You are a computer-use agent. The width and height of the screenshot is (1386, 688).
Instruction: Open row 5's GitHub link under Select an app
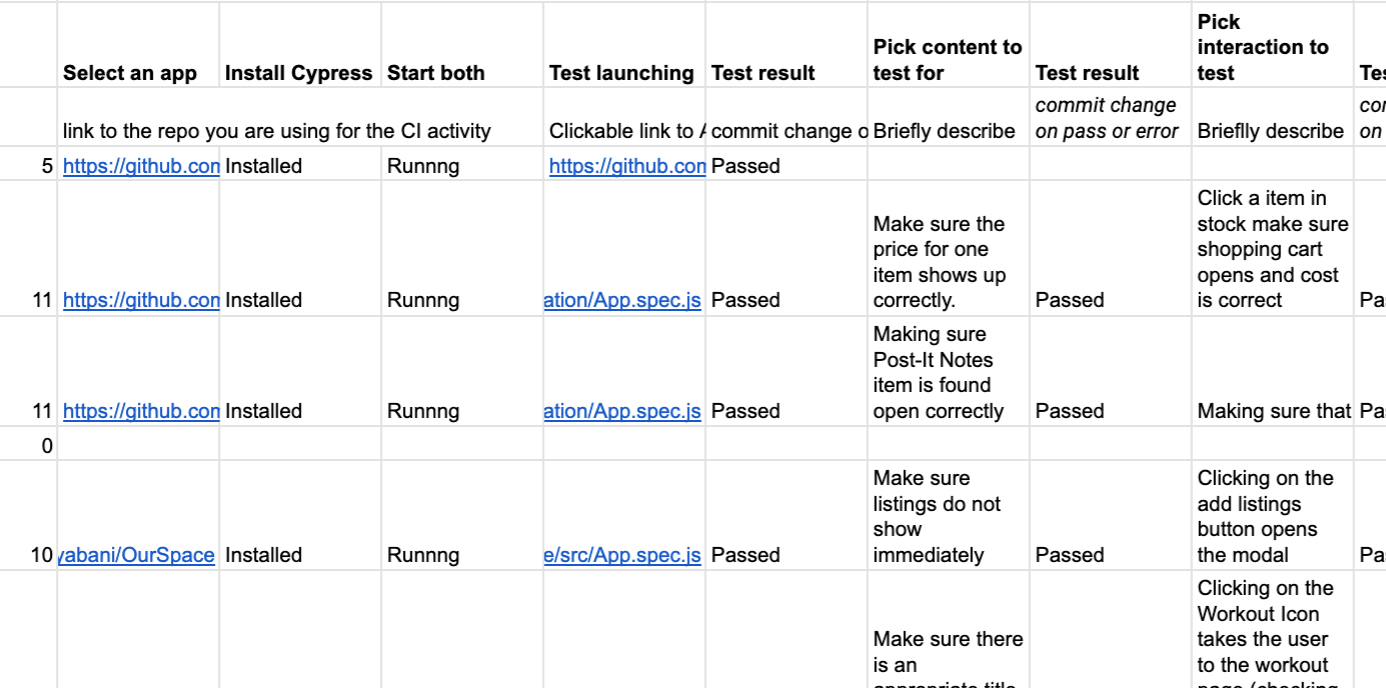click(x=141, y=166)
